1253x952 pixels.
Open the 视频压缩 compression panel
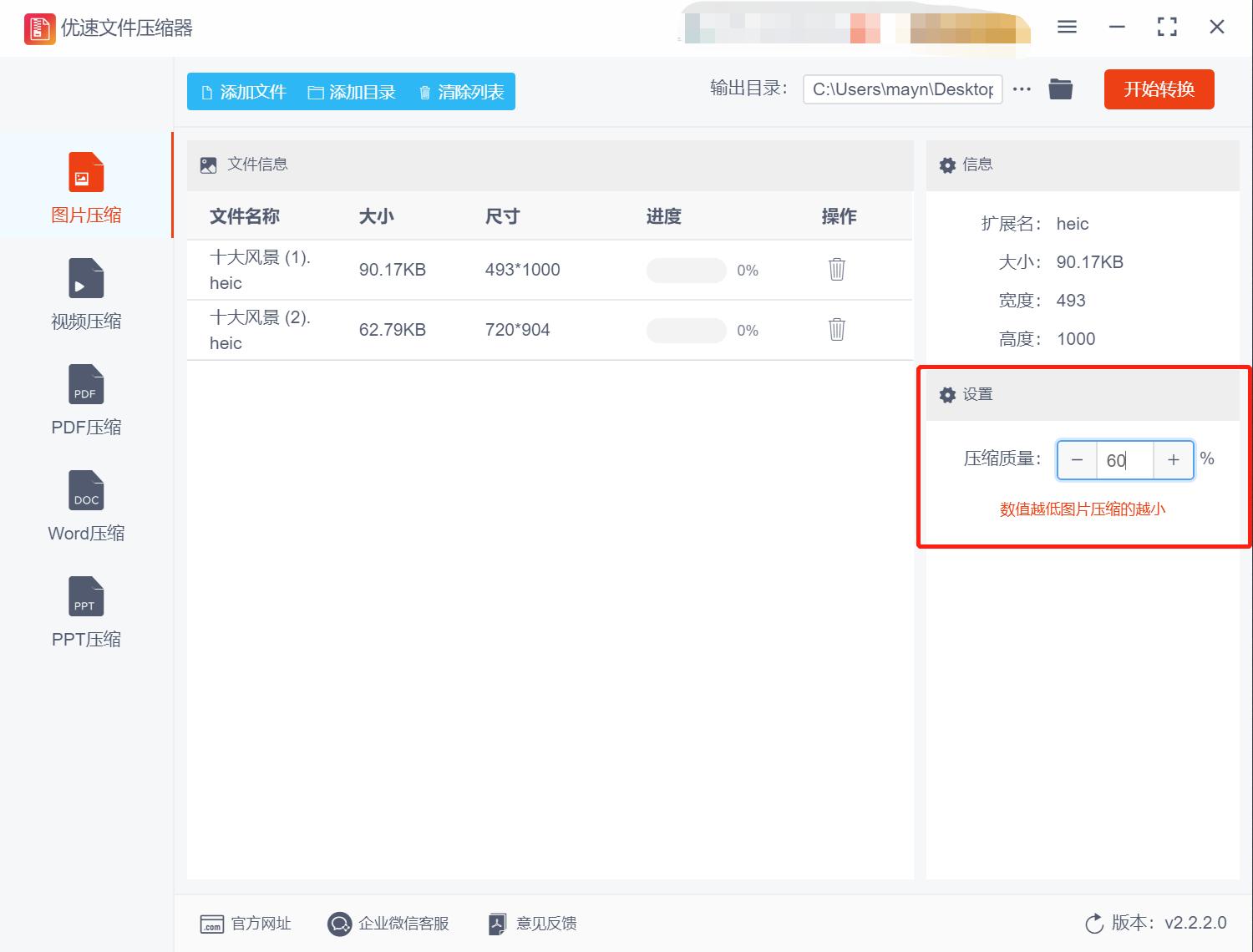(84, 292)
